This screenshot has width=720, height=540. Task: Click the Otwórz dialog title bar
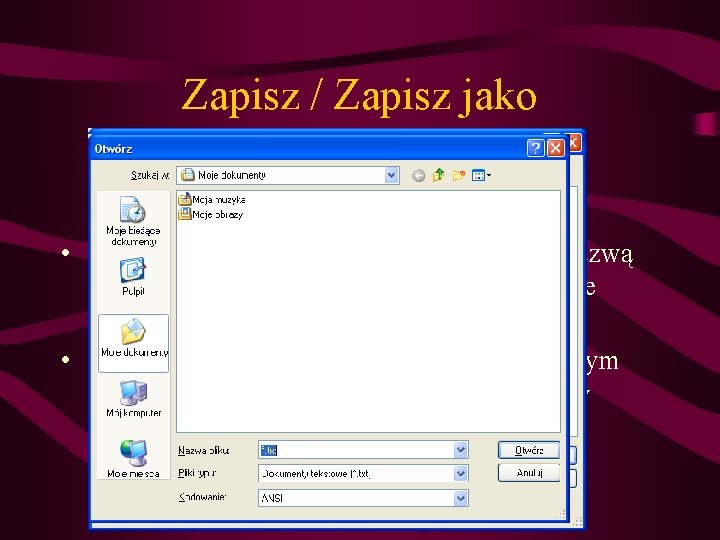pos(308,148)
